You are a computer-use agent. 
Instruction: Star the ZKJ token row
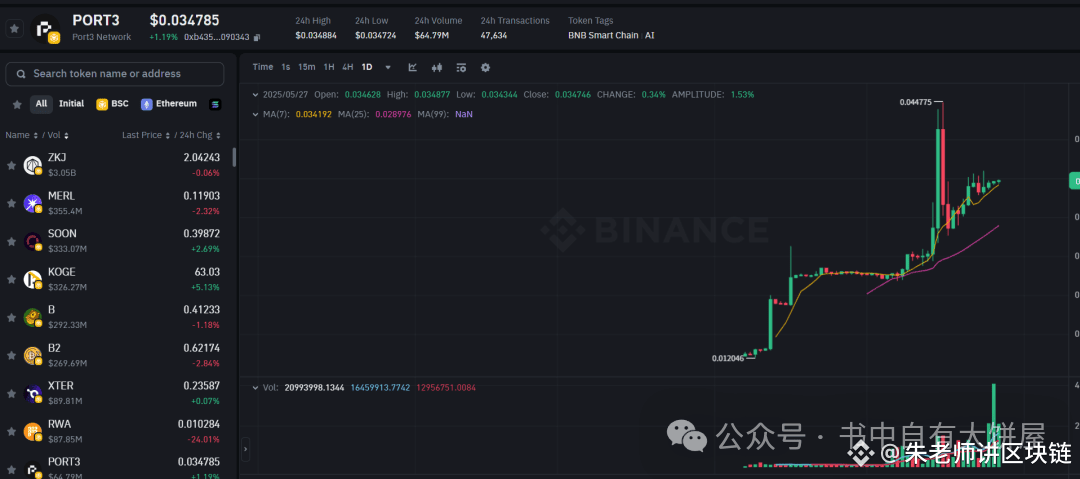click(11, 165)
